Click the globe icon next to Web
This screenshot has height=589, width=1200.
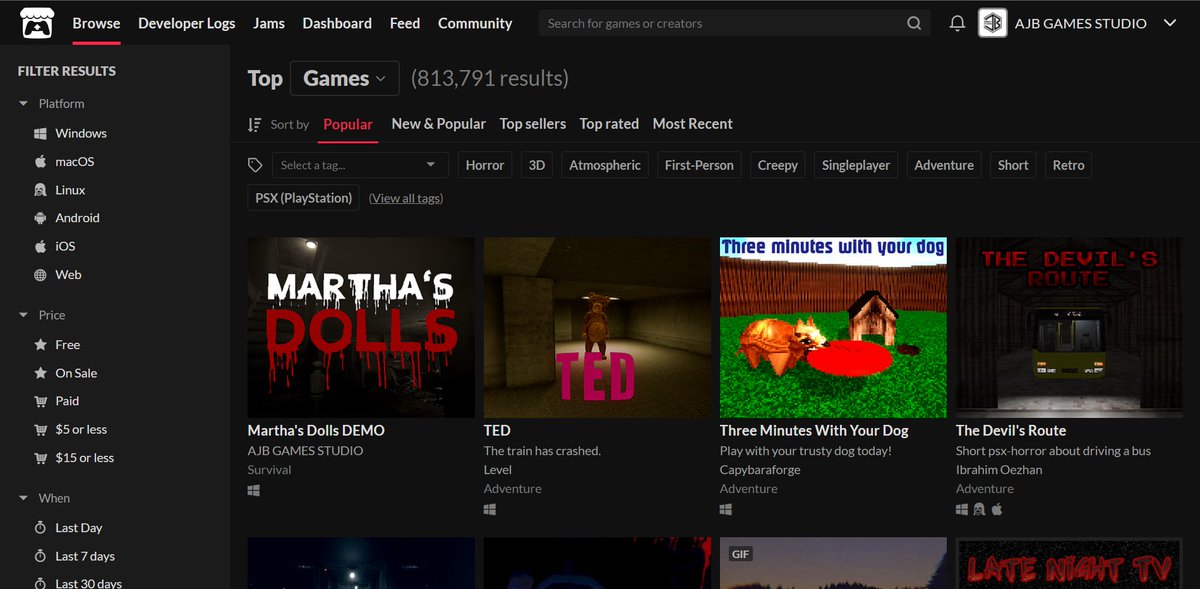click(40, 275)
